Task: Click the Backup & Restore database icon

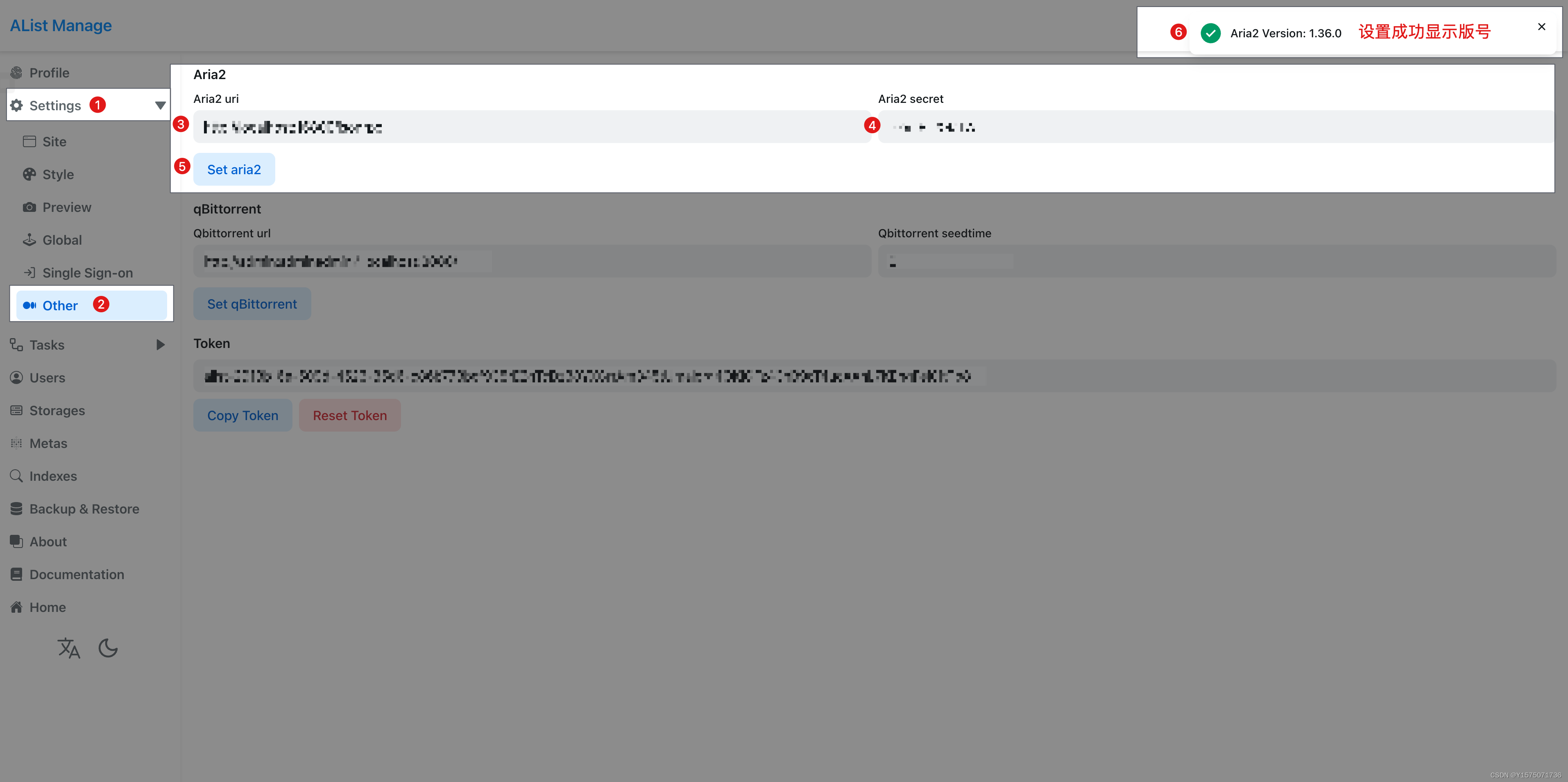Action: [16, 509]
